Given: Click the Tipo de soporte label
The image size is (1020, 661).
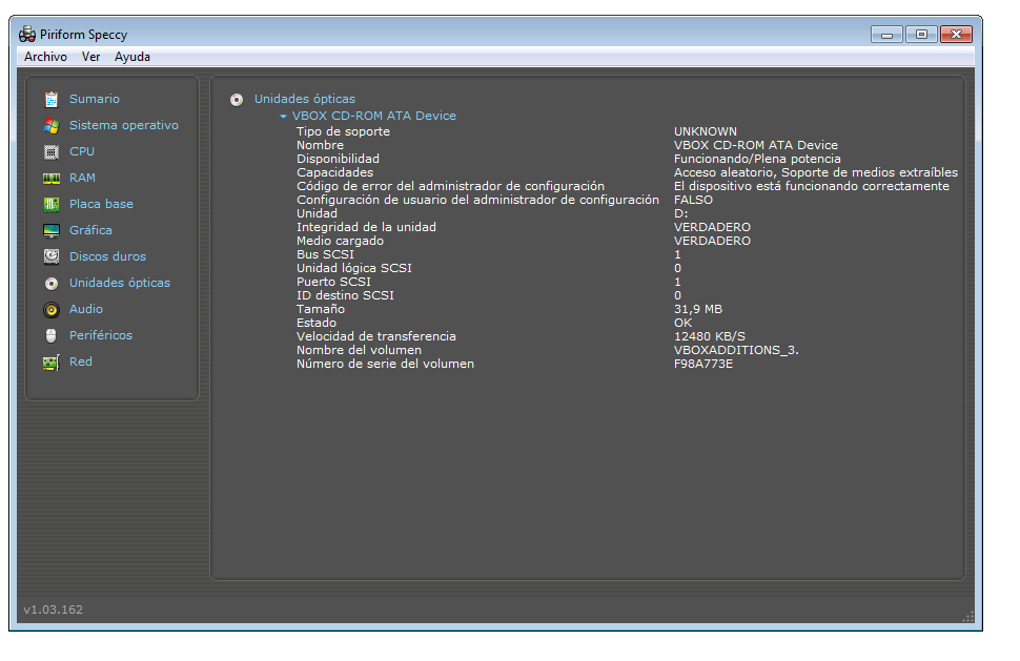Looking at the screenshot, I should (x=343, y=131).
